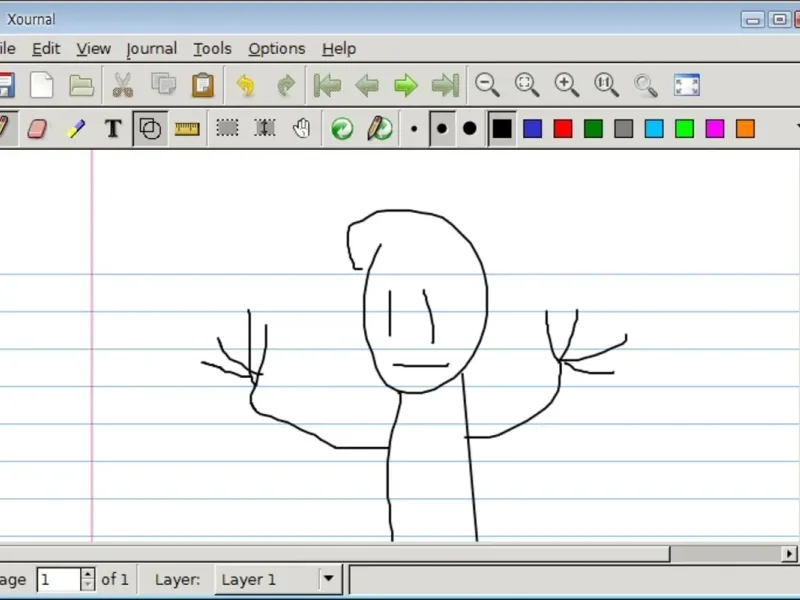Click the Redo arrow icon
The width and height of the screenshot is (800, 600).
click(x=286, y=85)
